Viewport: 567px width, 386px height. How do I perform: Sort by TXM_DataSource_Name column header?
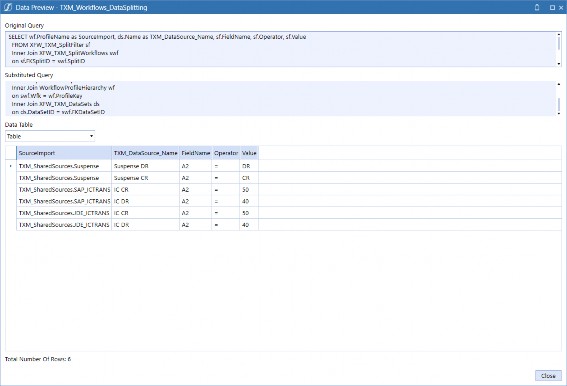tap(145, 153)
